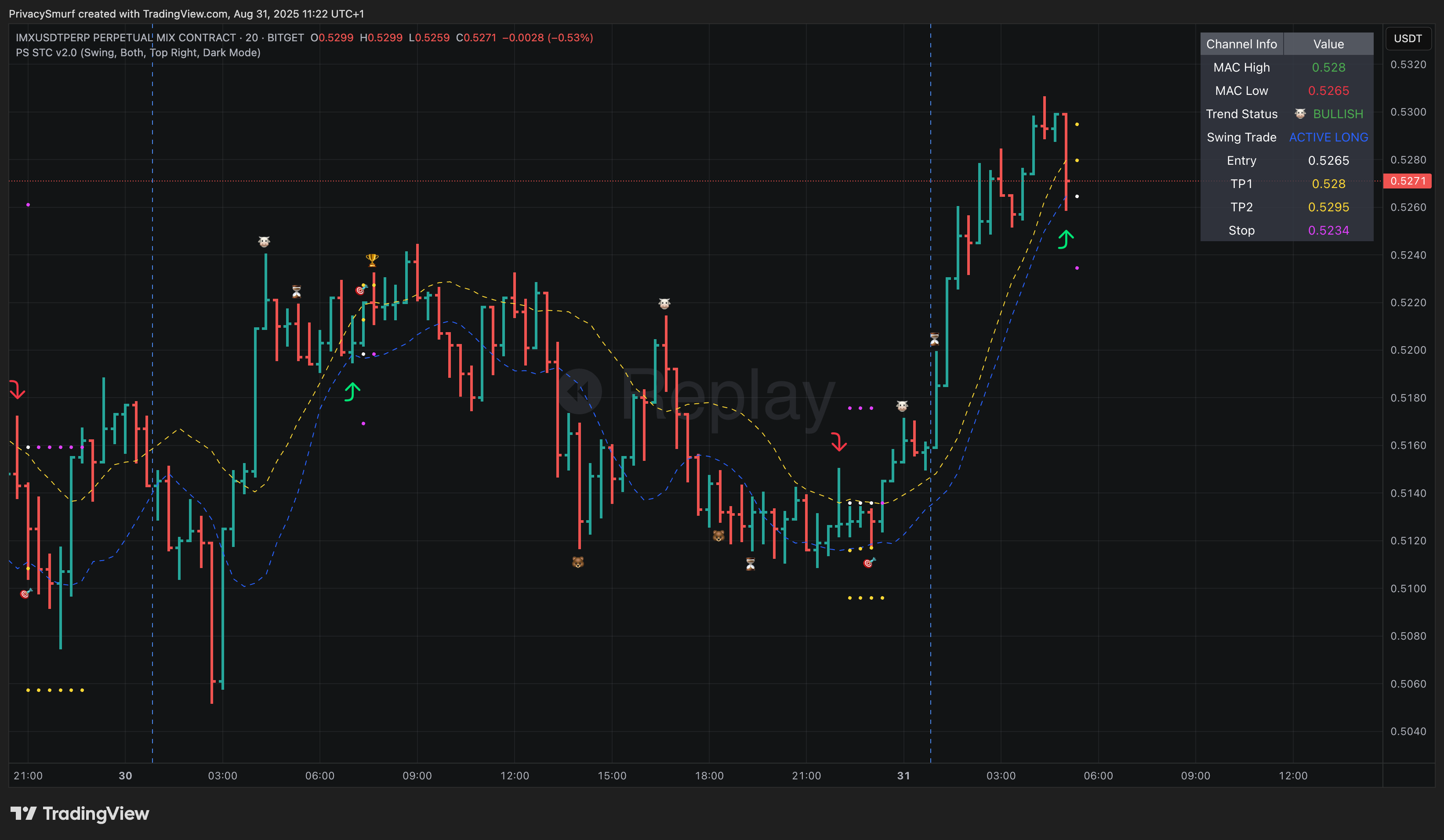
Task: Click the Channel Info table header
Action: 1241,44
